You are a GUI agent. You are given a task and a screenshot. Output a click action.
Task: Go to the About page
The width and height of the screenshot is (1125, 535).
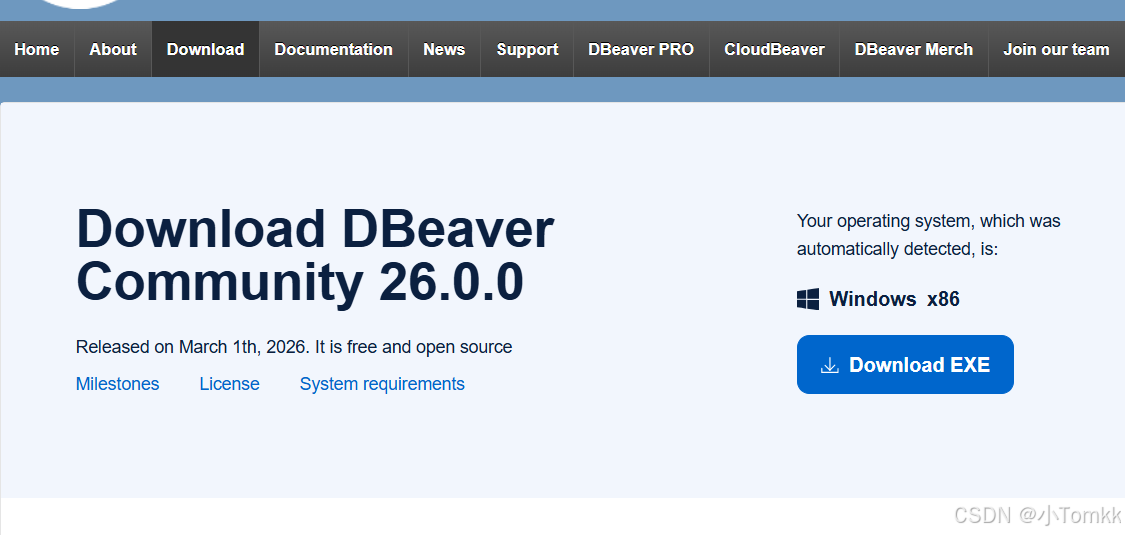(x=113, y=49)
